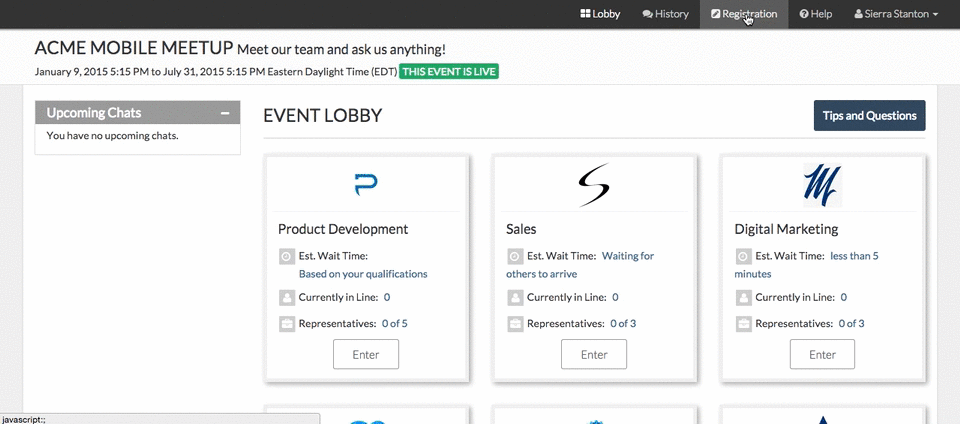Open the Sierra Stanton user dropdown
Viewport: 960px width, 424px height.
point(896,14)
